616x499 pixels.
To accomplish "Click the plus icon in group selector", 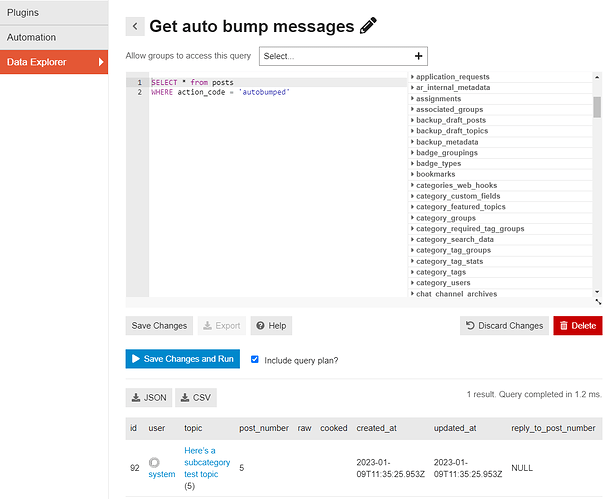I will click(418, 56).
